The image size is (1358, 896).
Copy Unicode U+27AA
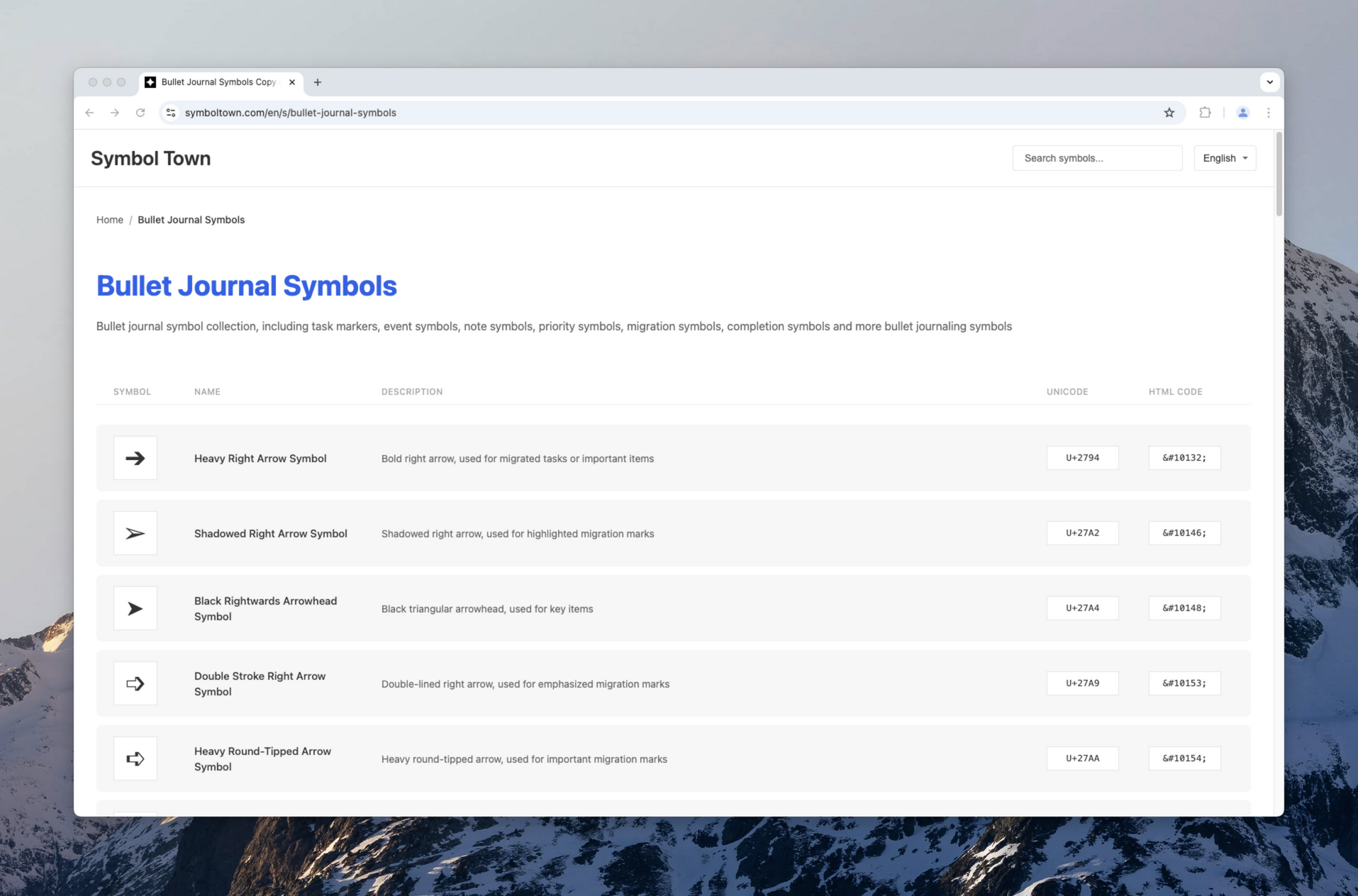[1082, 758]
